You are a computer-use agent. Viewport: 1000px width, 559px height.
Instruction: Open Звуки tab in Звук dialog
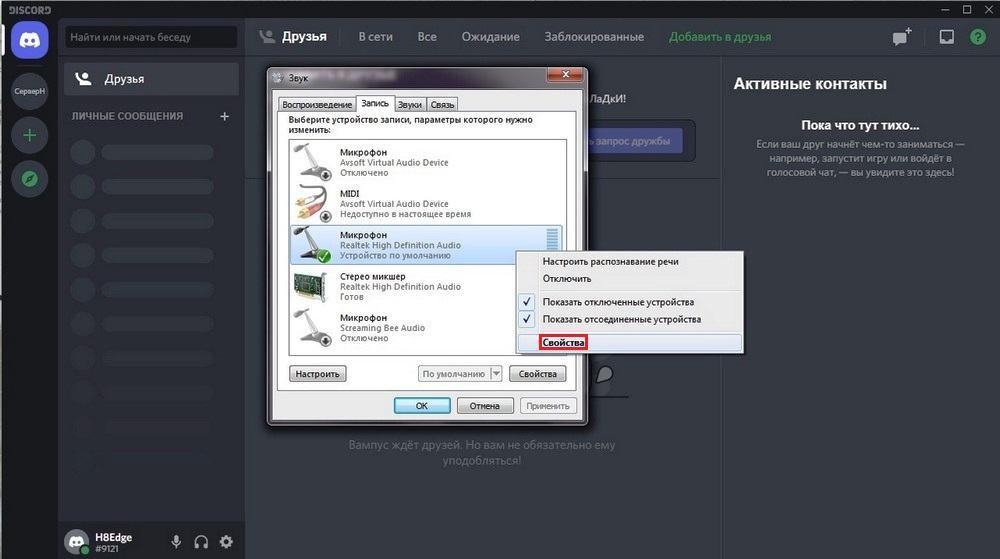tap(409, 105)
